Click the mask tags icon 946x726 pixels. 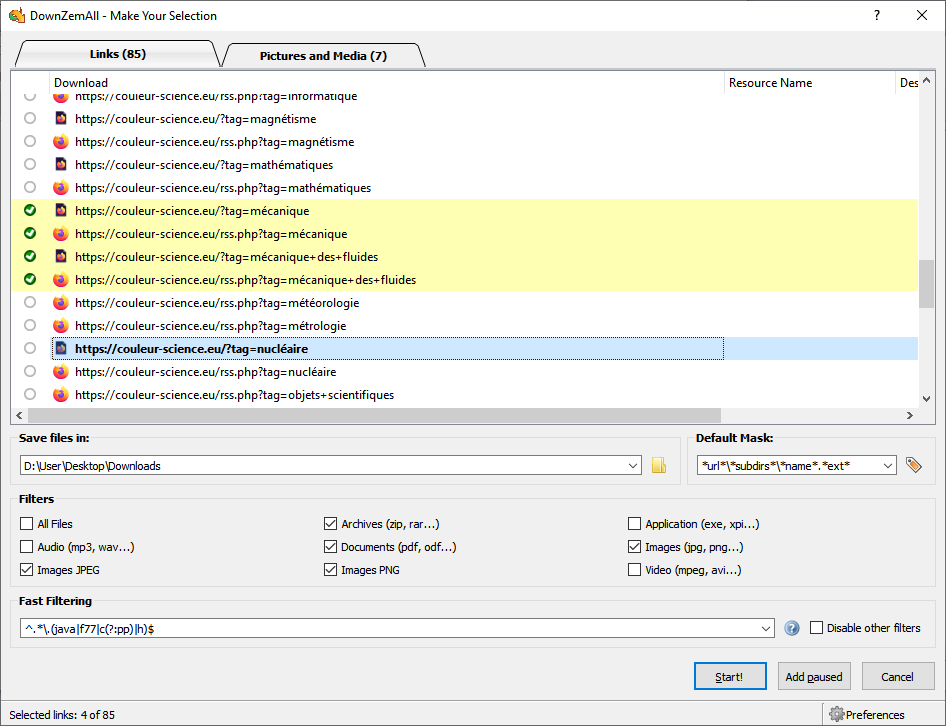click(x=913, y=465)
